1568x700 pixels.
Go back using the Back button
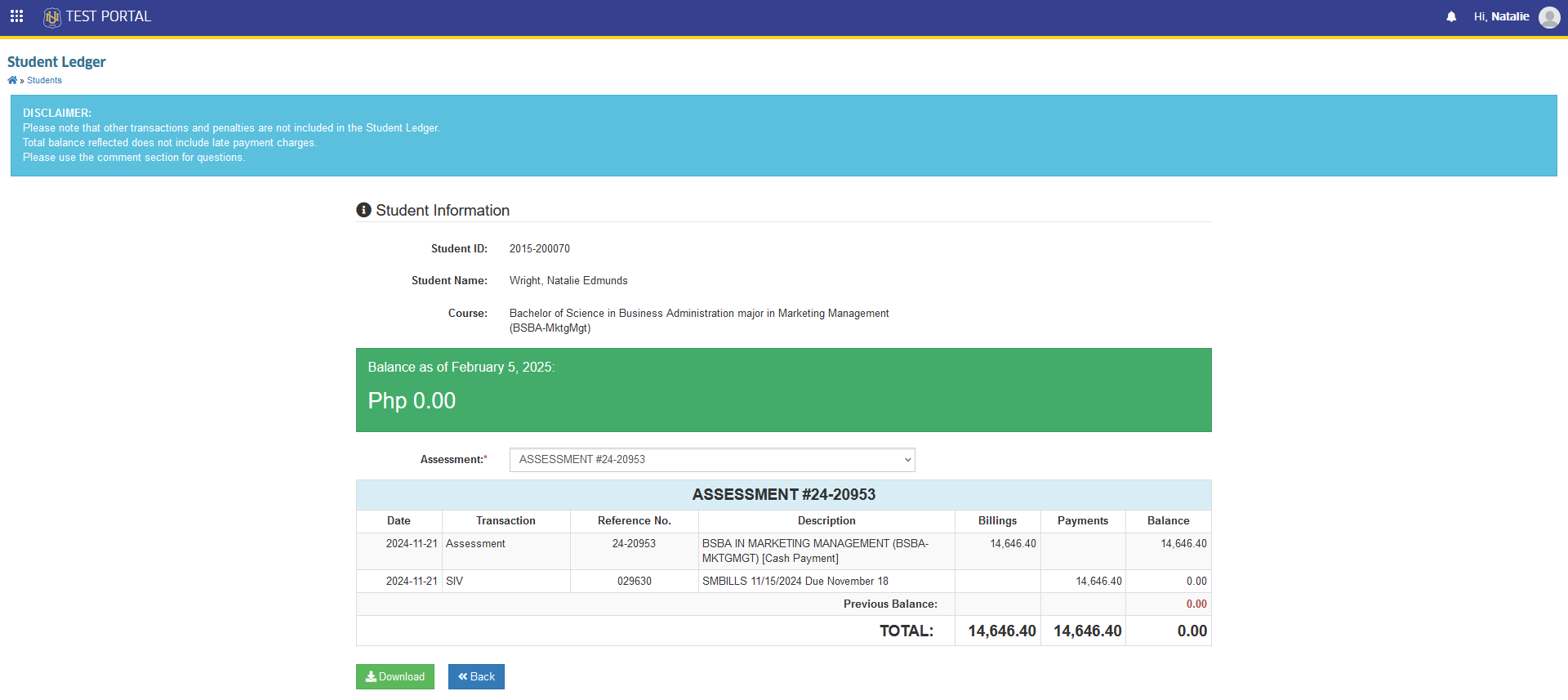point(476,676)
